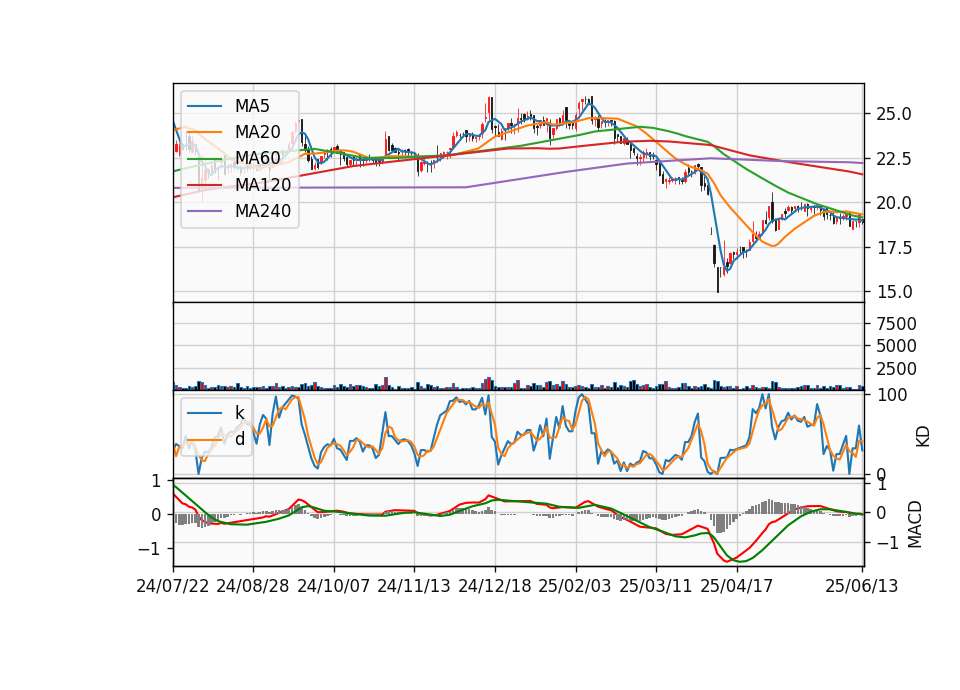Viewport: 960px width, 690px height.
Task: Click the 'k' legend label in KD panel
Action: (239, 413)
